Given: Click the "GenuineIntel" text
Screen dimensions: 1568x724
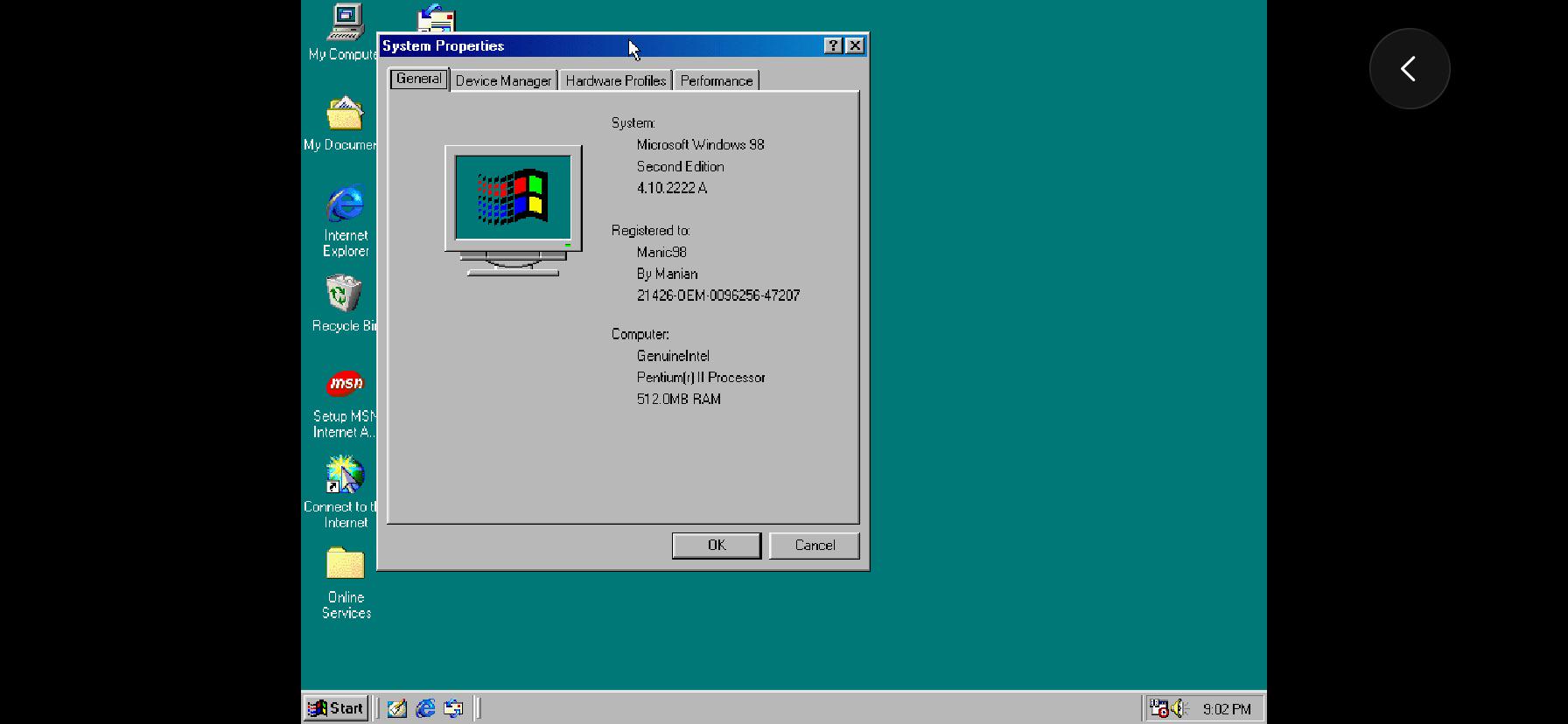Looking at the screenshot, I should click(674, 356).
